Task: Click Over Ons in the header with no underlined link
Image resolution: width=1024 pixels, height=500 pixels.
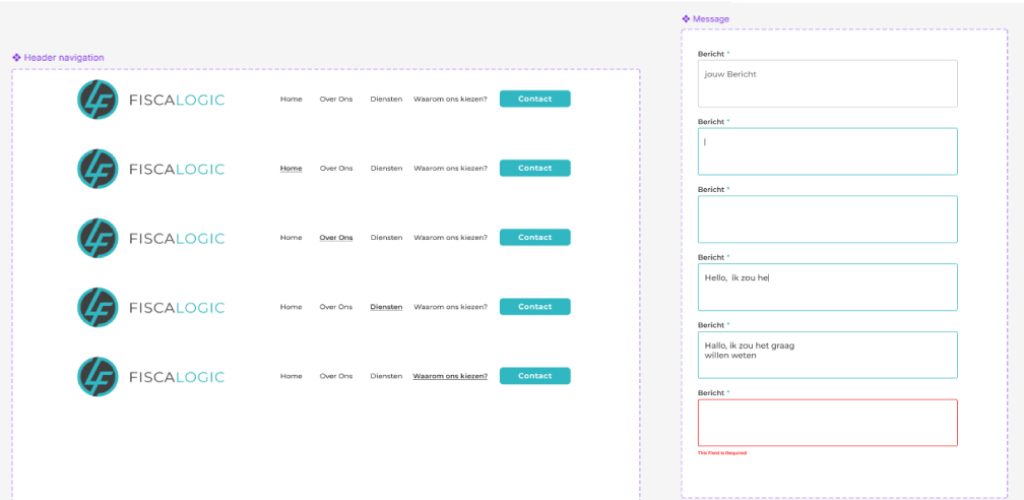Action: 336,99
